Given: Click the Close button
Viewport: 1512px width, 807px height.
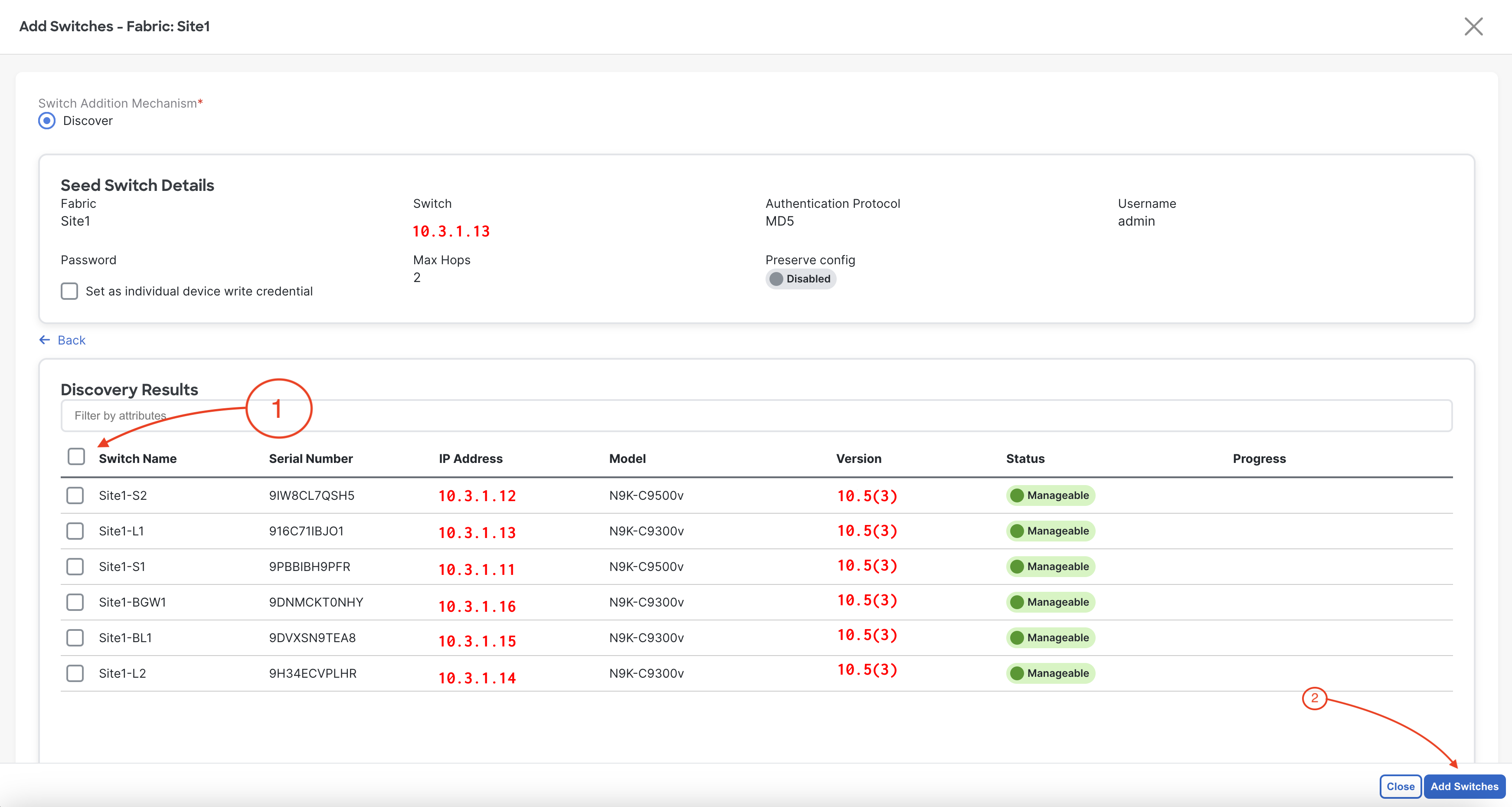Looking at the screenshot, I should [1400, 787].
